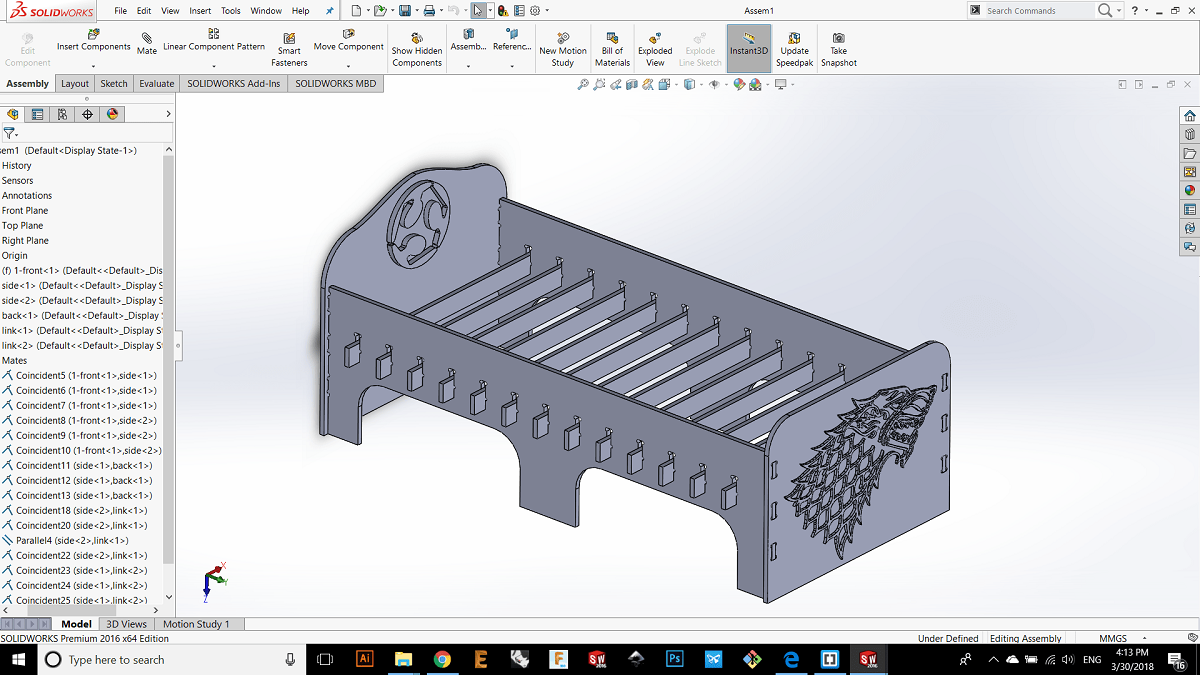Switch to SOLIDWORKS Add-Ins tab

click(x=234, y=84)
